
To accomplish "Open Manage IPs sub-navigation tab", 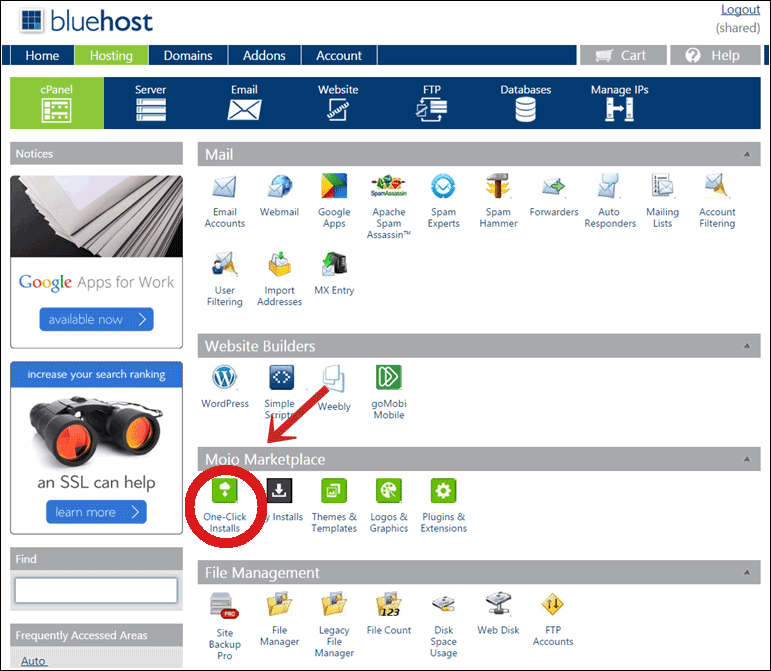I will click(x=620, y=103).
